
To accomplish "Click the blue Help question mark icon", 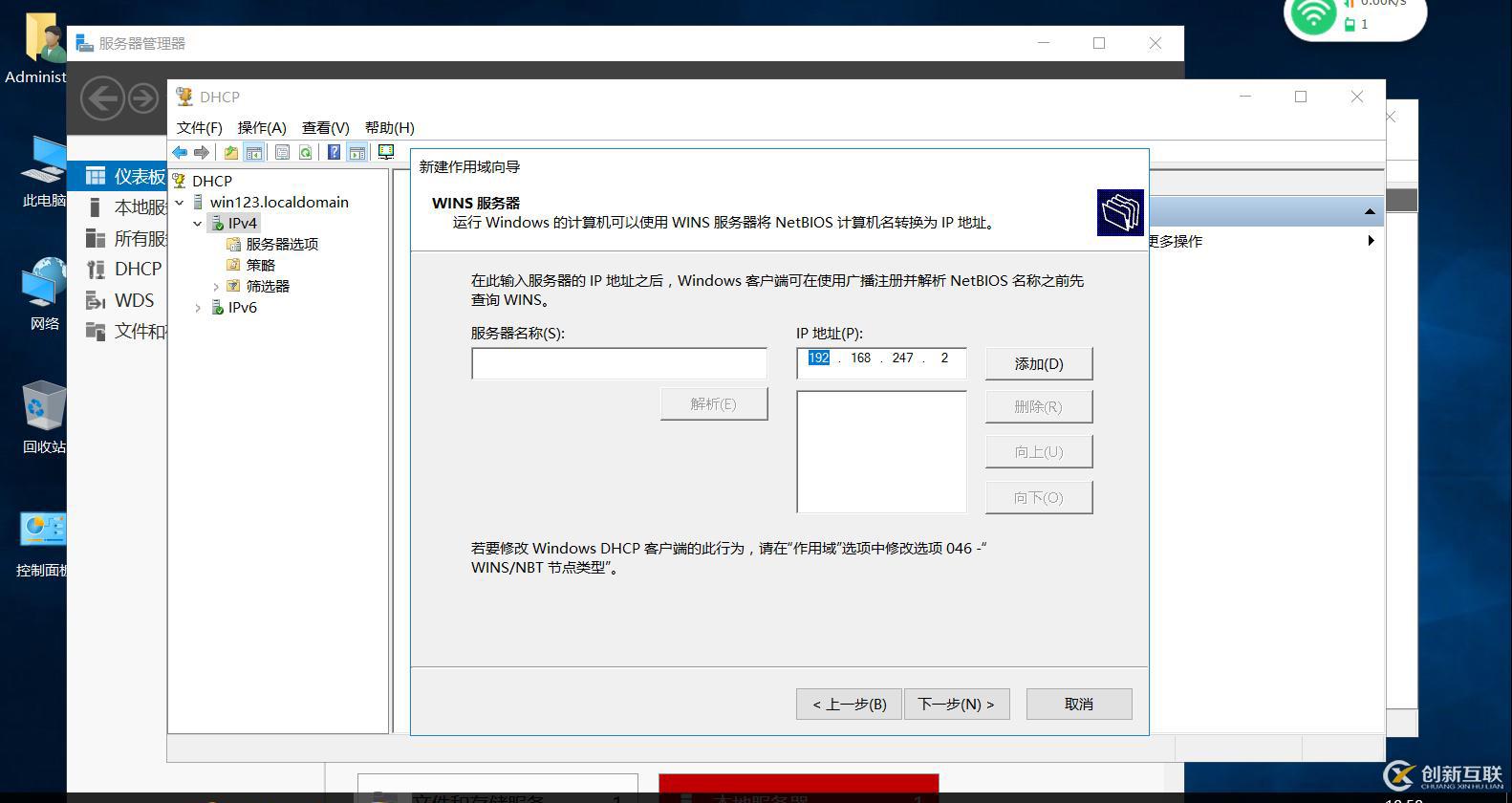I will click(334, 152).
